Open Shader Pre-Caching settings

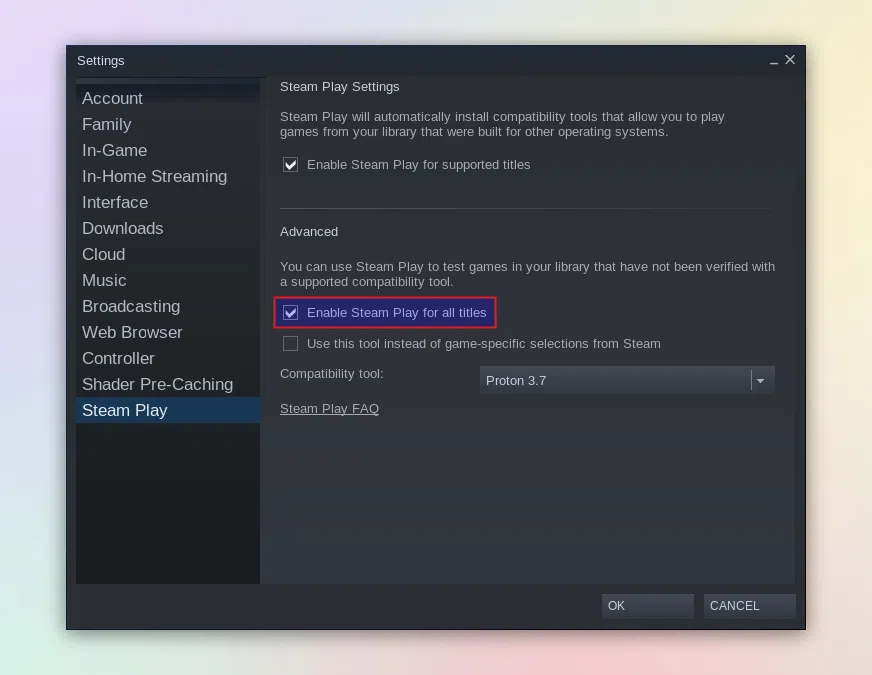168,384
